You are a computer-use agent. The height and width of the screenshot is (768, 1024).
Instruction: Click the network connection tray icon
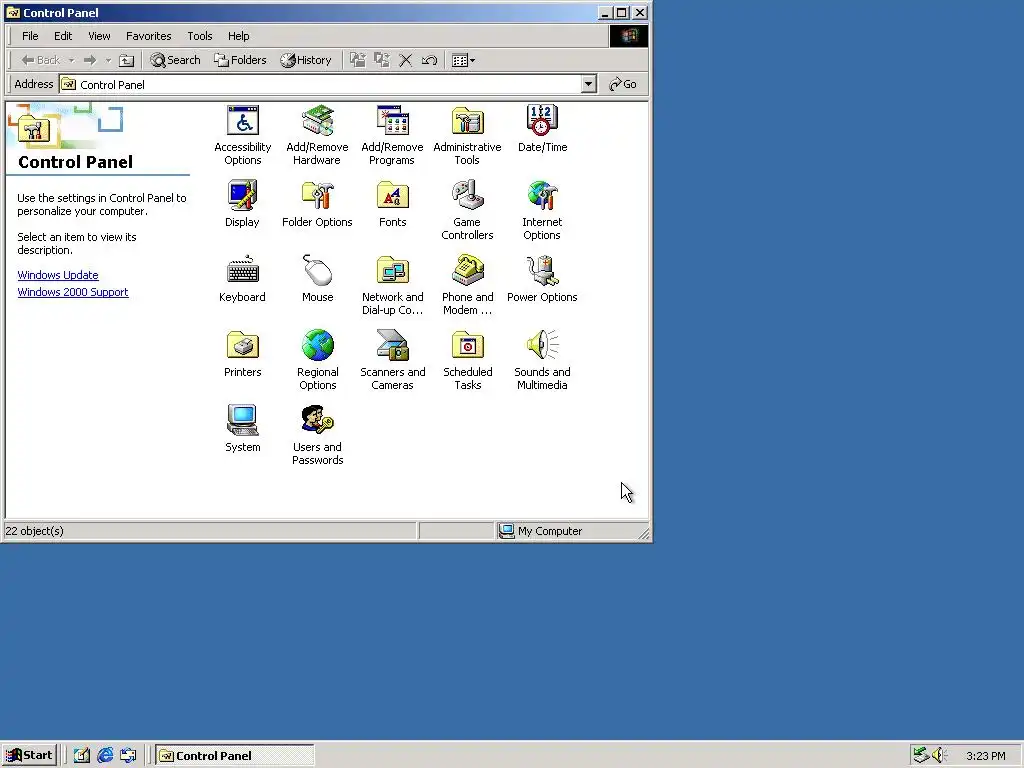point(921,756)
